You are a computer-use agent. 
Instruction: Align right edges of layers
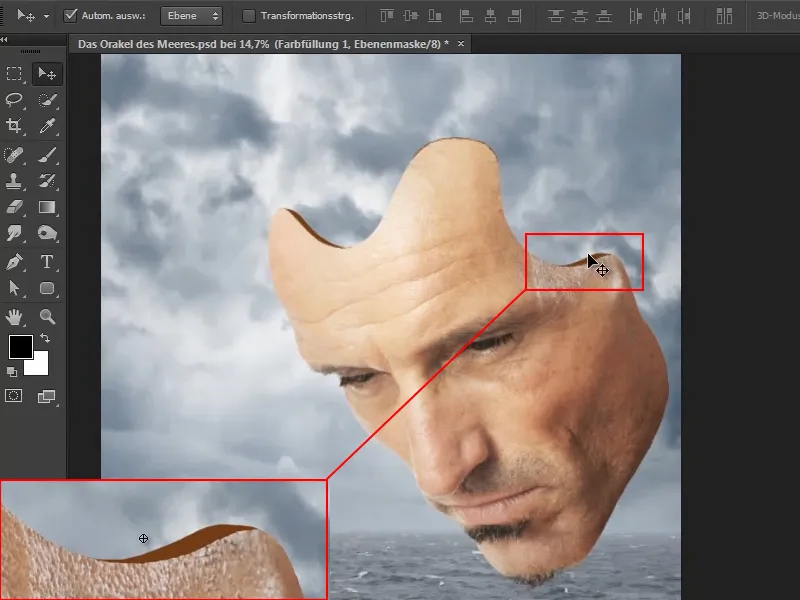click(x=514, y=16)
